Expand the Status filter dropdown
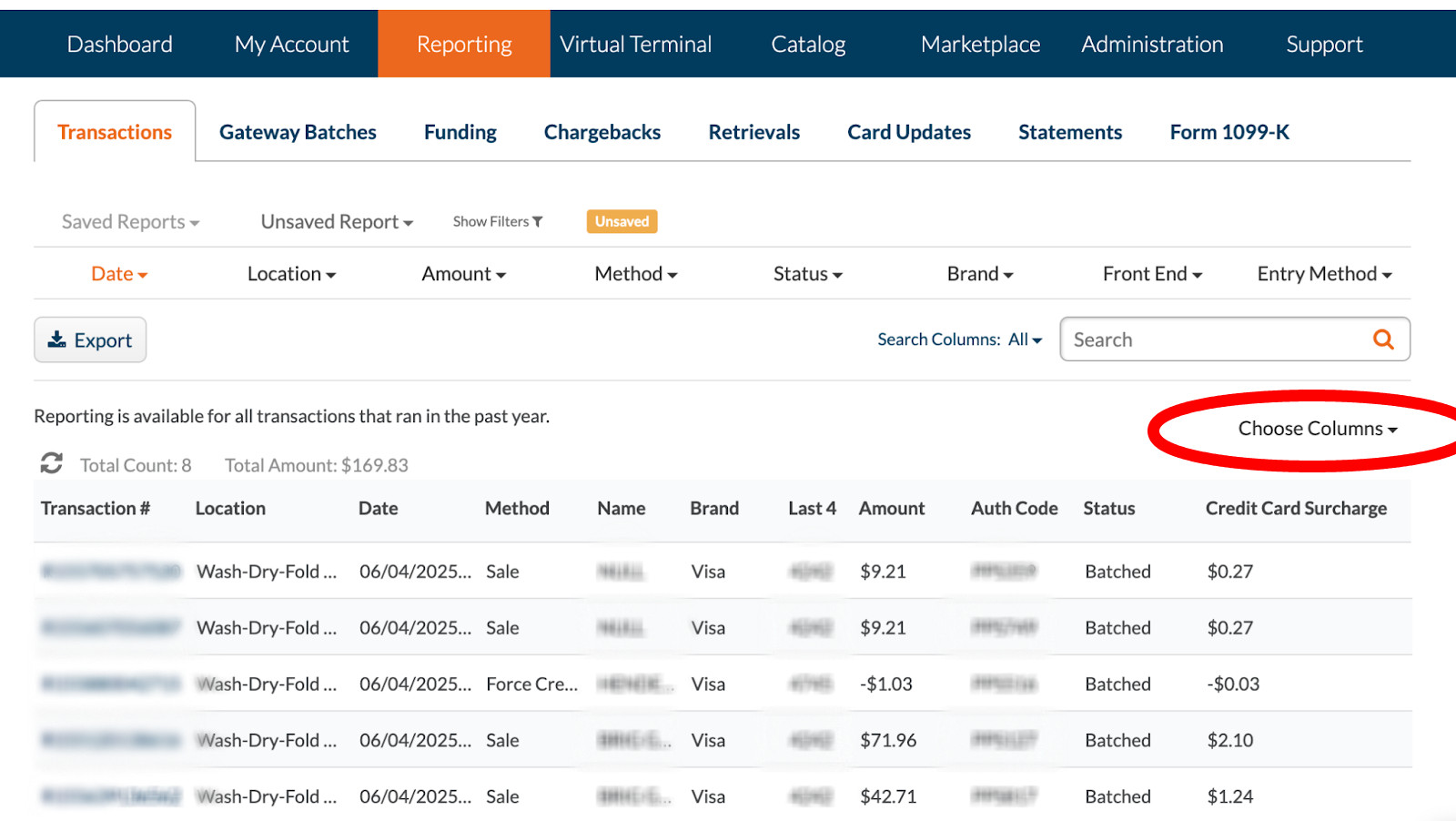This screenshot has width=1456, height=821. pos(808,274)
